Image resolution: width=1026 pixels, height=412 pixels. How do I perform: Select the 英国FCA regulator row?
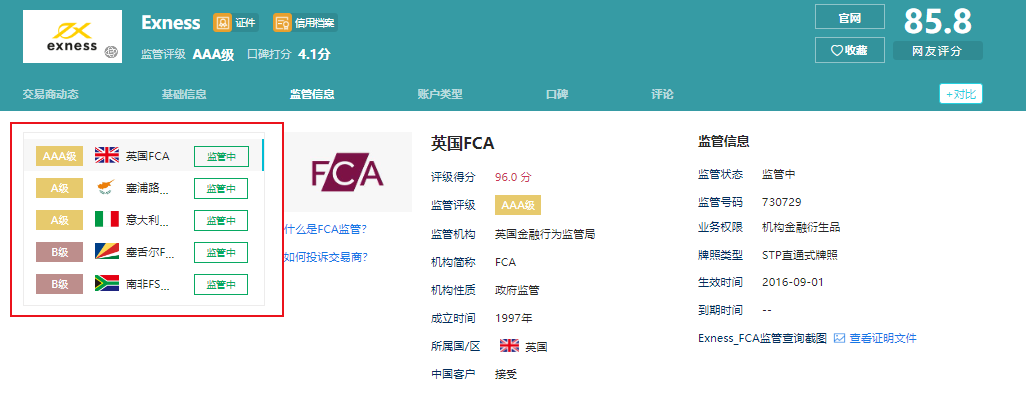tap(143, 156)
